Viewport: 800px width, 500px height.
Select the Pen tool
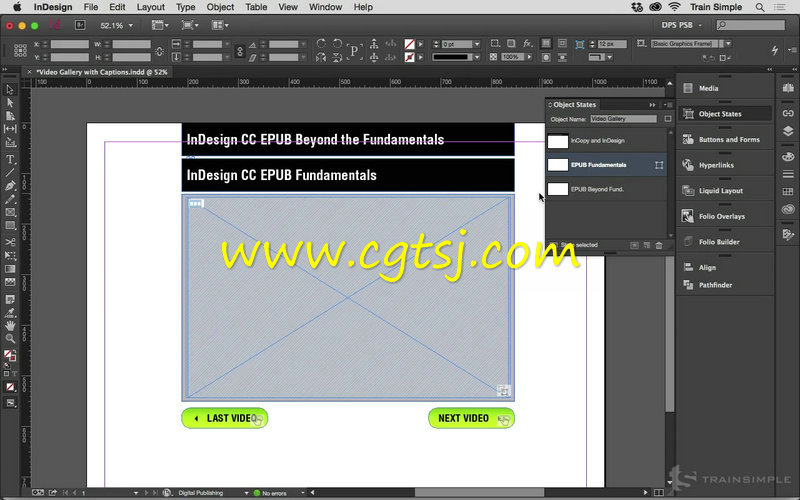(10, 186)
